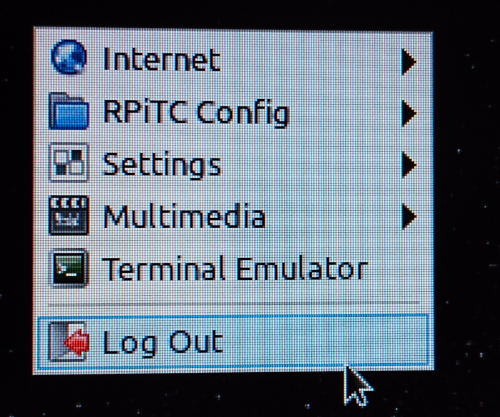
Task: Click the red arrow Log Out icon
Action: tap(69, 341)
